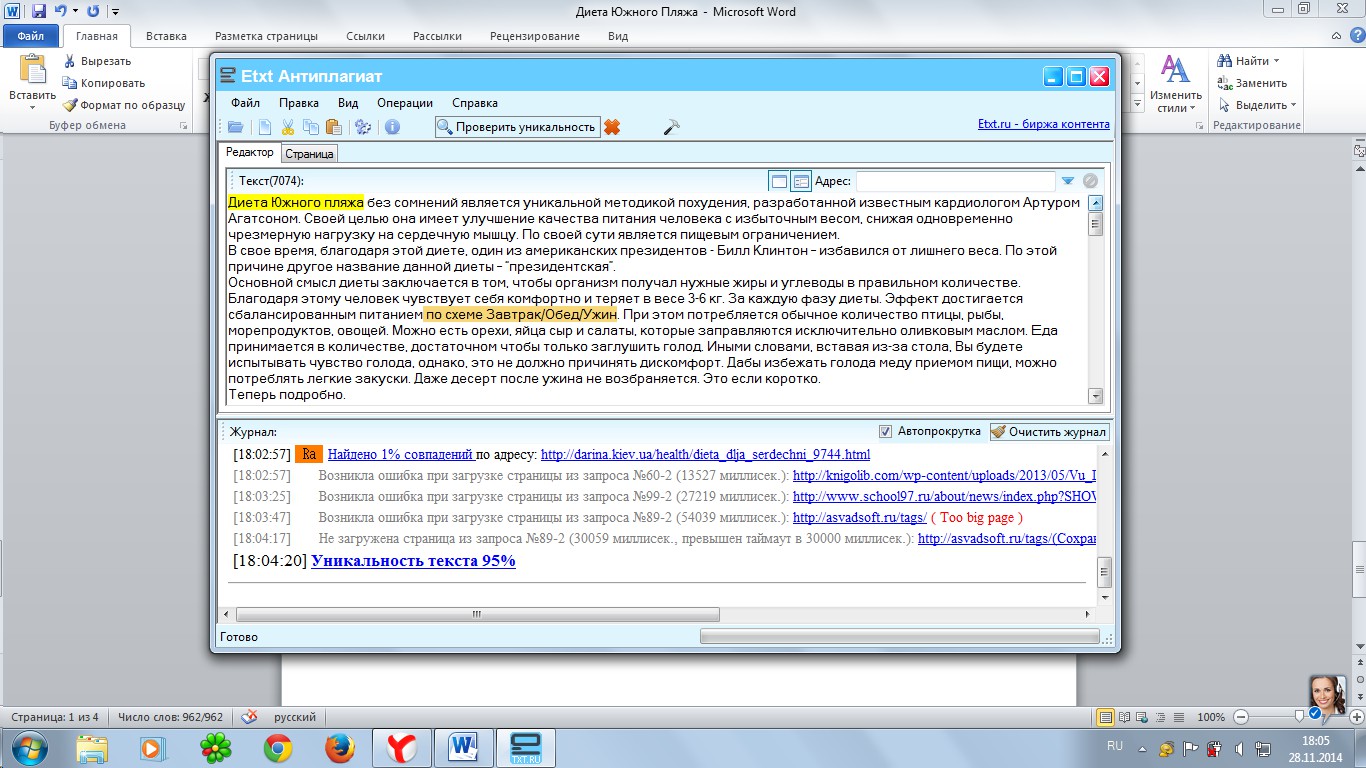Open Word Вставка ribbon tab

tap(166, 36)
